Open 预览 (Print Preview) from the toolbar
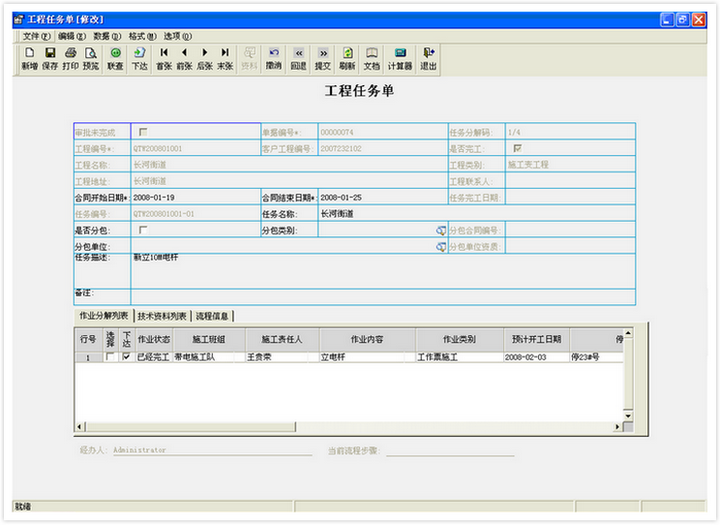 90,59
